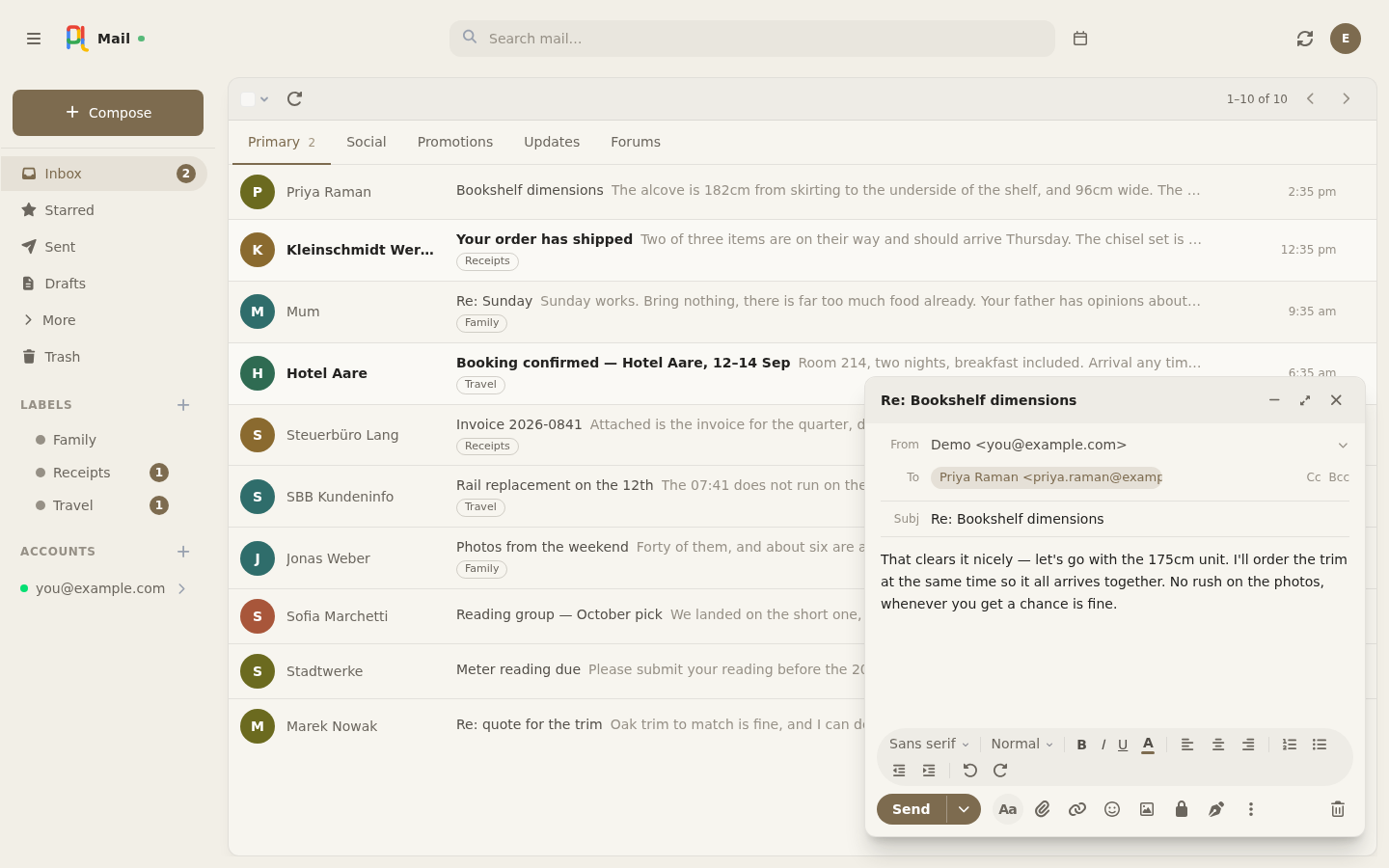
Task: Open the Updates tab
Action: click(x=552, y=142)
